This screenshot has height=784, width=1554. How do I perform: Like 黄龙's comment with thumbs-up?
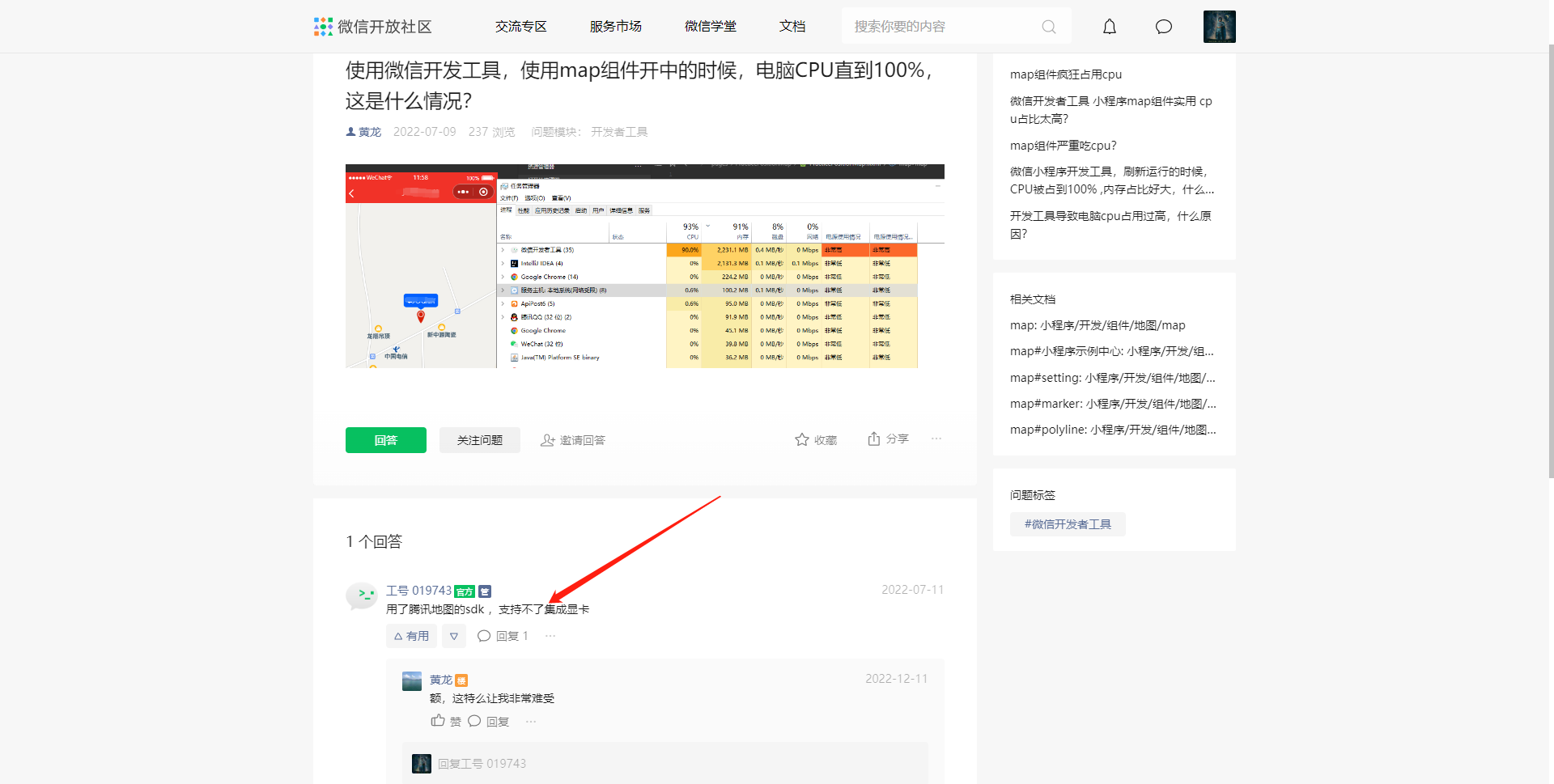(x=438, y=720)
